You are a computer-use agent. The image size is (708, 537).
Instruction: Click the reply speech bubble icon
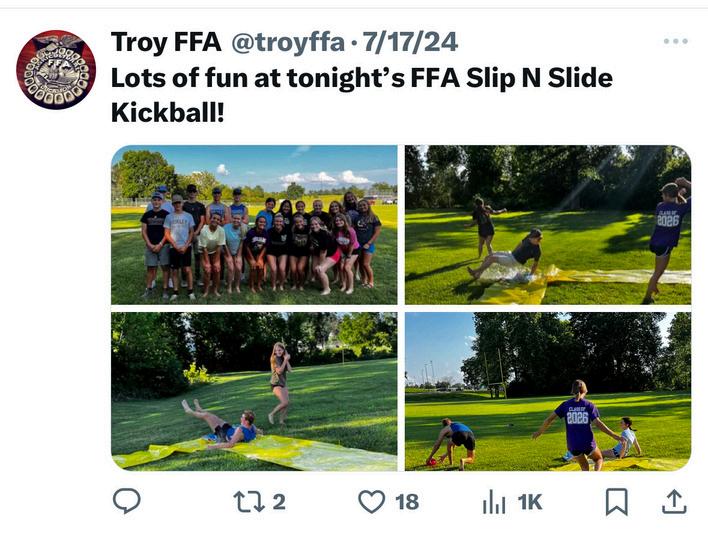click(126, 500)
